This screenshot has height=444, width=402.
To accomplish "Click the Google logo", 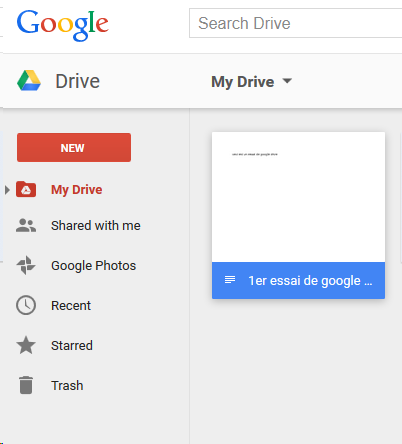I will coord(63,25).
